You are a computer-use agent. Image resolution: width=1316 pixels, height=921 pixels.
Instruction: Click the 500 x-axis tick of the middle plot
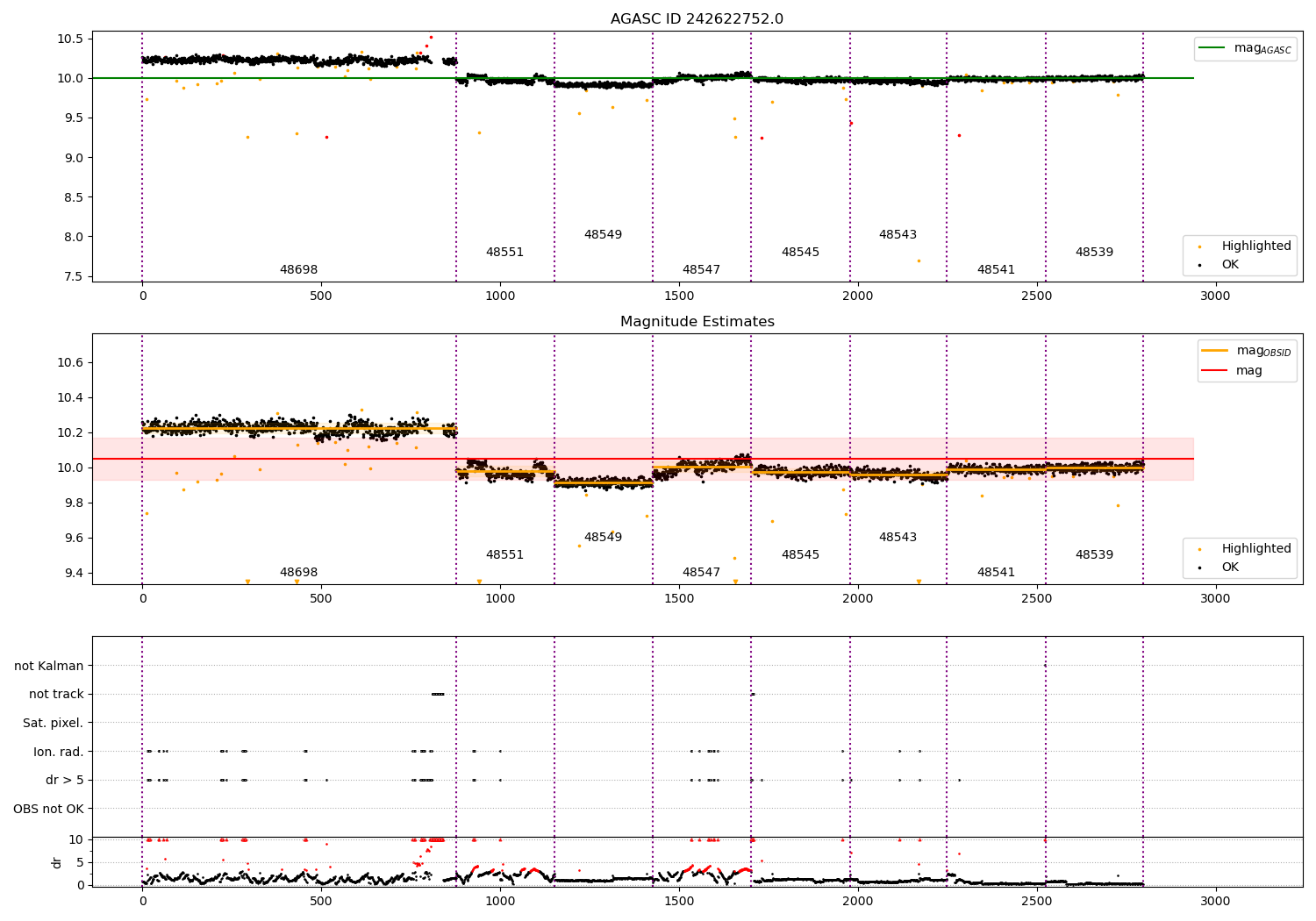(x=321, y=598)
